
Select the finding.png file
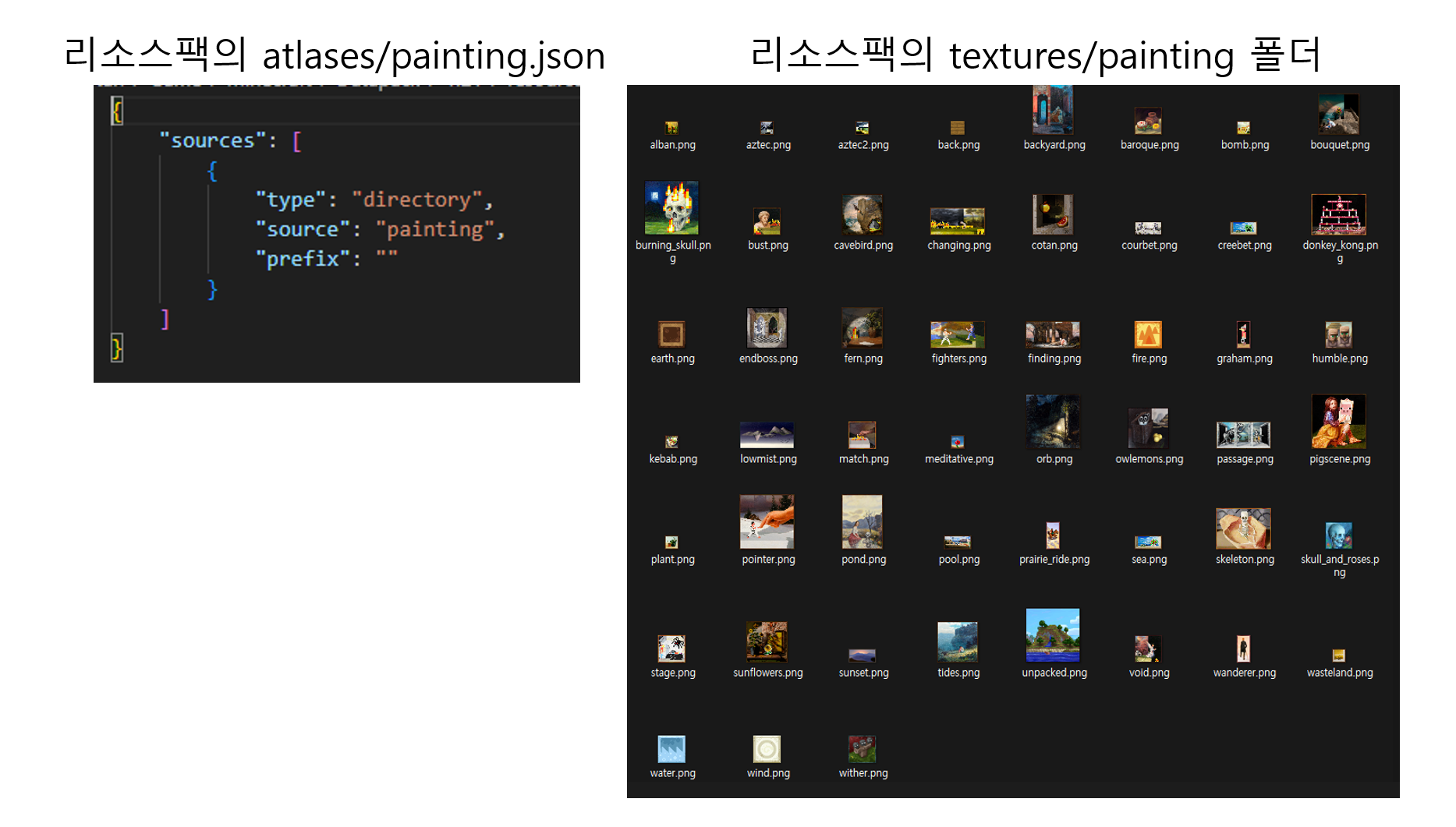click(1053, 334)
